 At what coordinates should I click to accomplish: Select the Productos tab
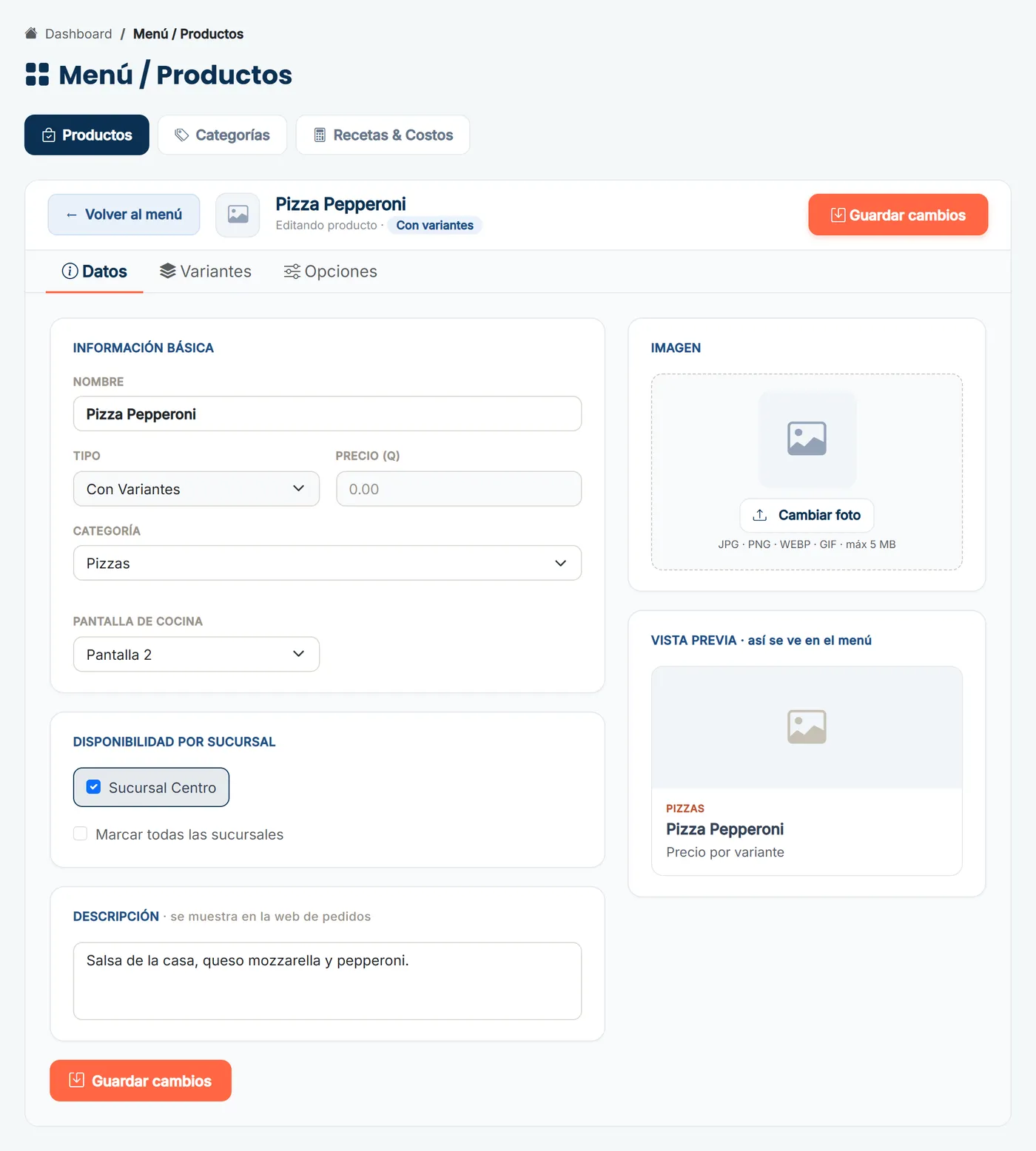(87, 135)
